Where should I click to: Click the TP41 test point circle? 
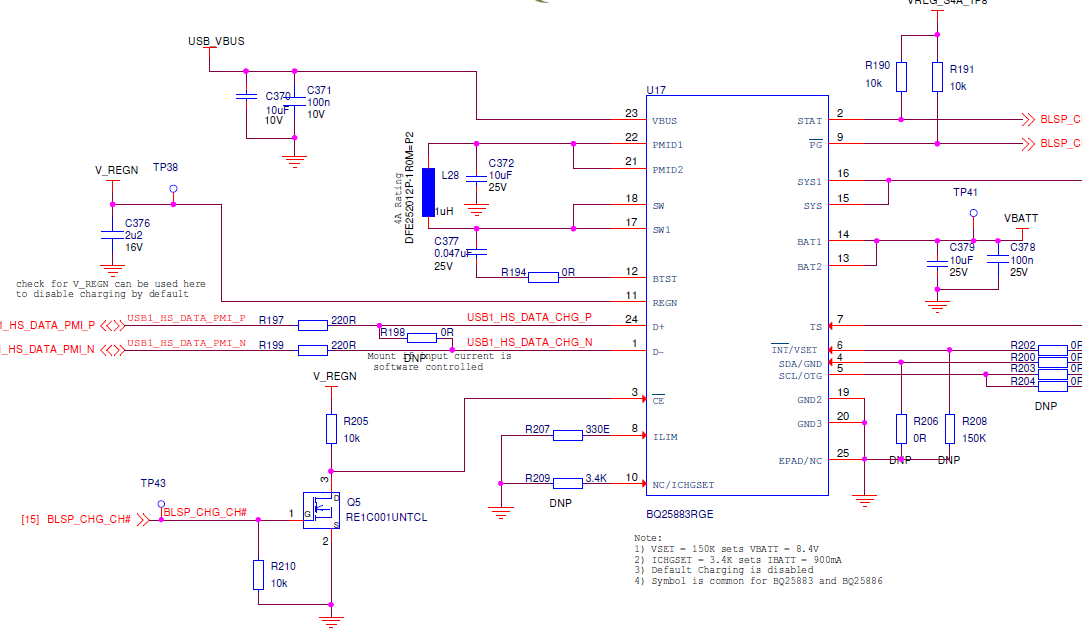tap(974, 213)
